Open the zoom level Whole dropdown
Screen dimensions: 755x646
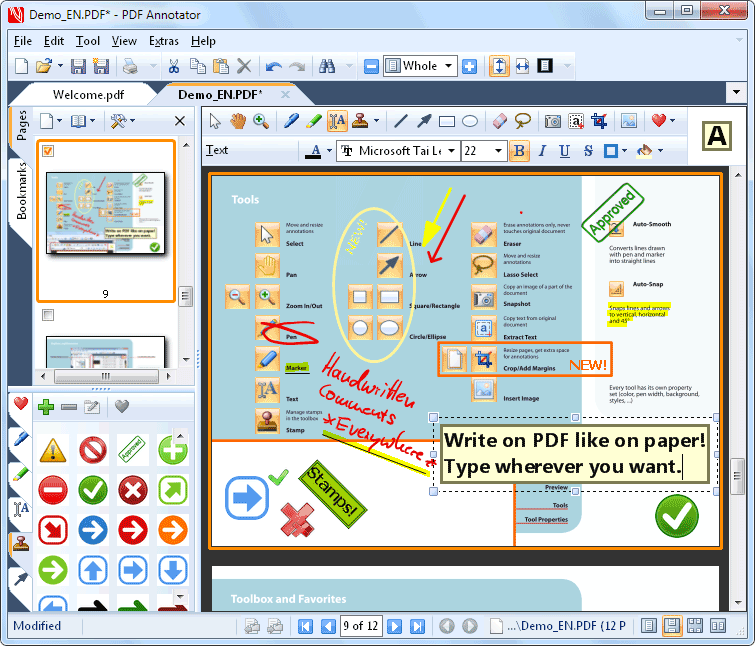[x=449, y=66]
